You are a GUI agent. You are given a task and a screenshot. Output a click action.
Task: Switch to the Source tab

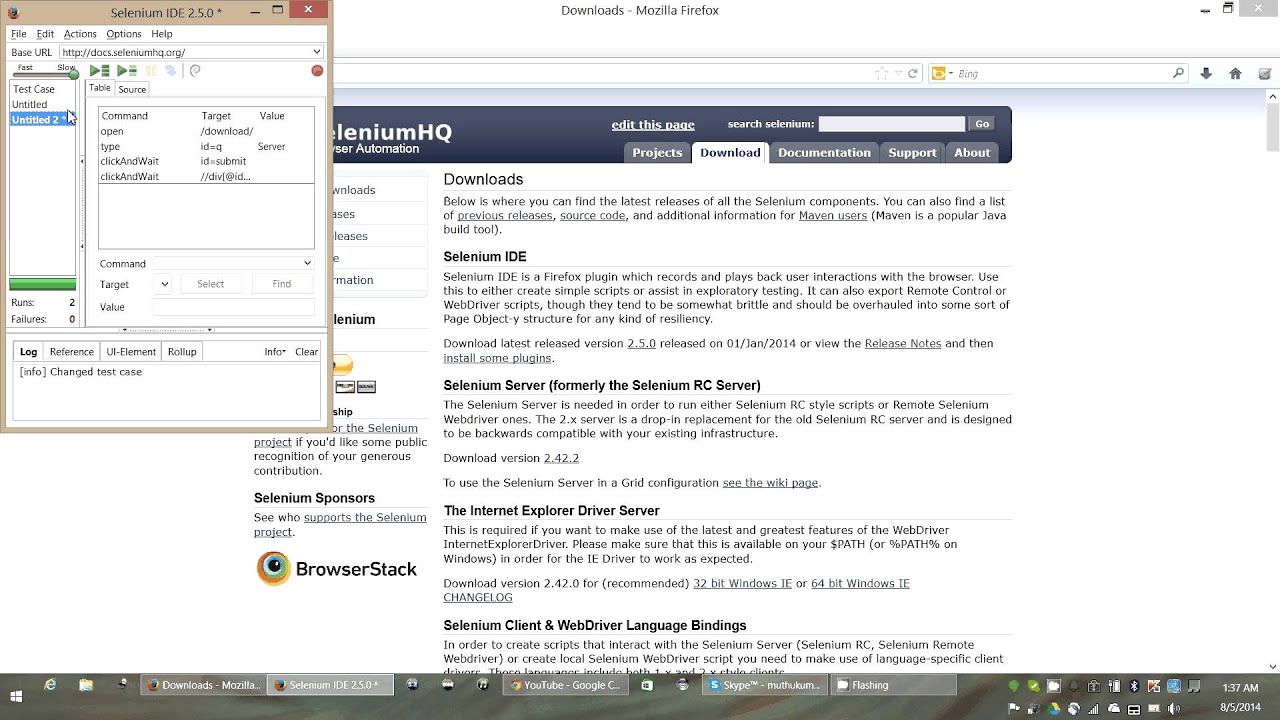coord(132,89)
